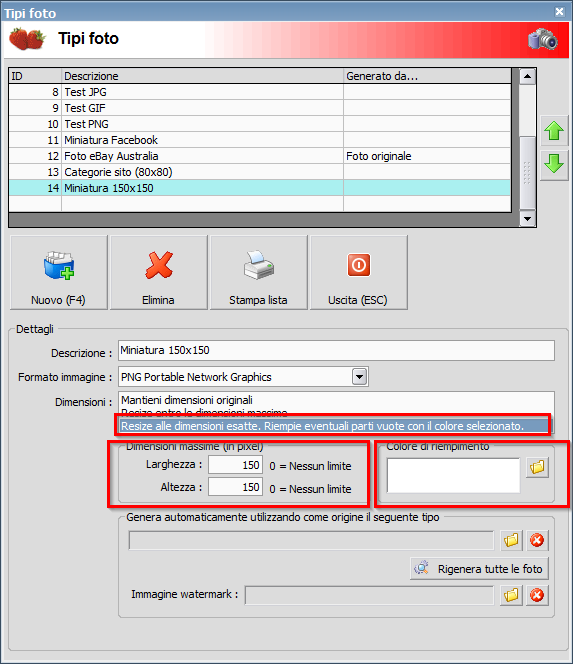Click the Uscita (ESC) button
The width and height of the screenshot is (573, 664).
(x=358, y=273)
